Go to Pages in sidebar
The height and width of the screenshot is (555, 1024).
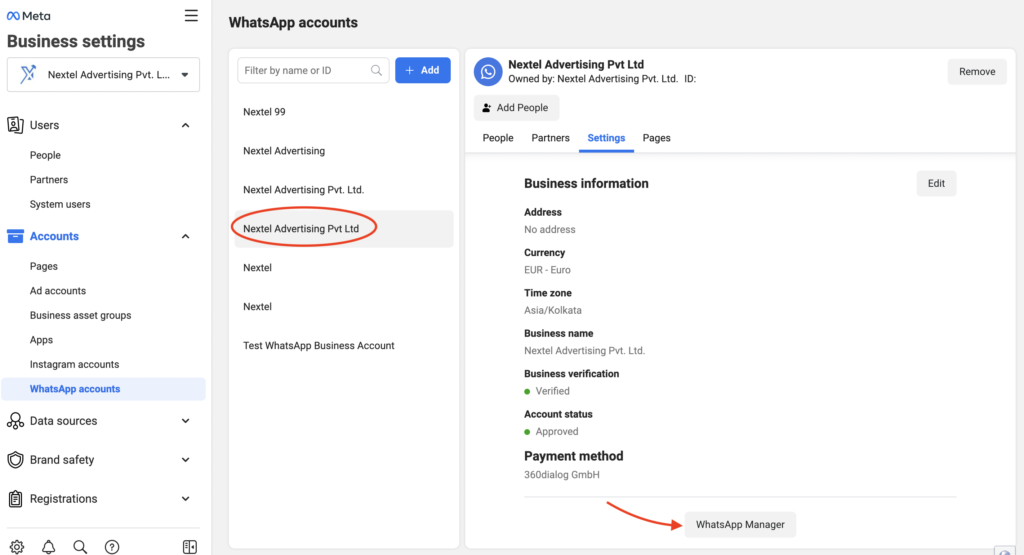(x=44, y=266)
